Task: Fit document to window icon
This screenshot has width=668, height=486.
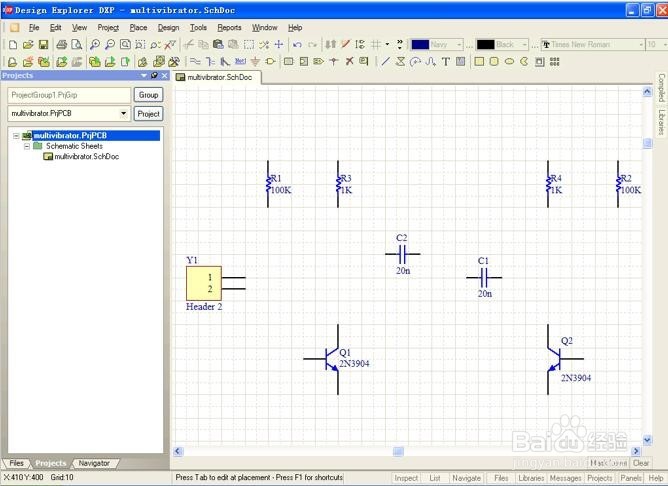Action: coord(125,45)
